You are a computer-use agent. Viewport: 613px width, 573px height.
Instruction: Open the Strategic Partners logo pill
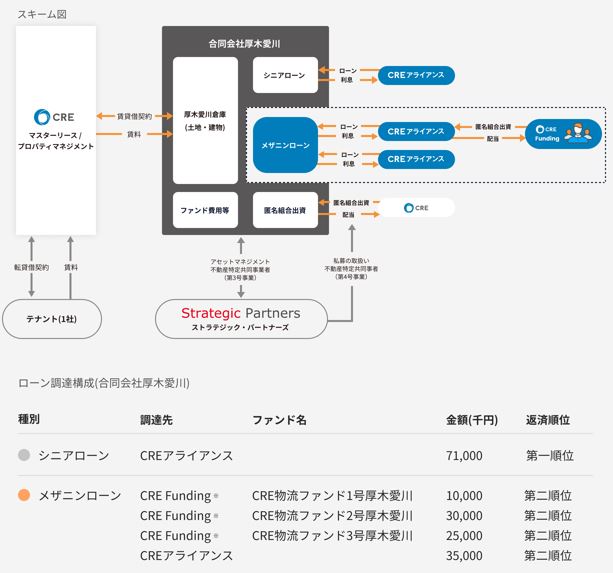[241, 319]
